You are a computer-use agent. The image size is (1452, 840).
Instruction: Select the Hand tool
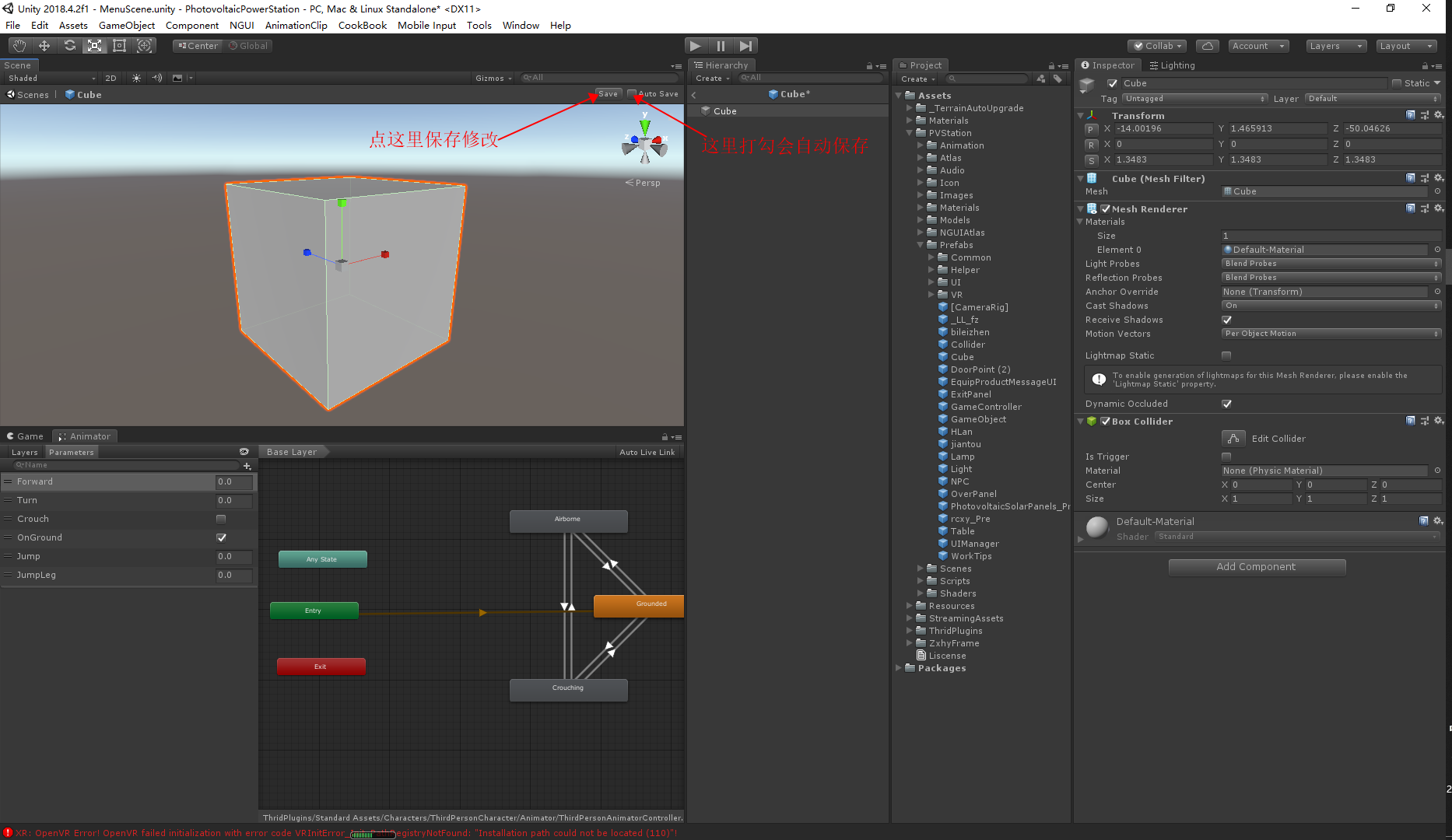pos(19,45)
